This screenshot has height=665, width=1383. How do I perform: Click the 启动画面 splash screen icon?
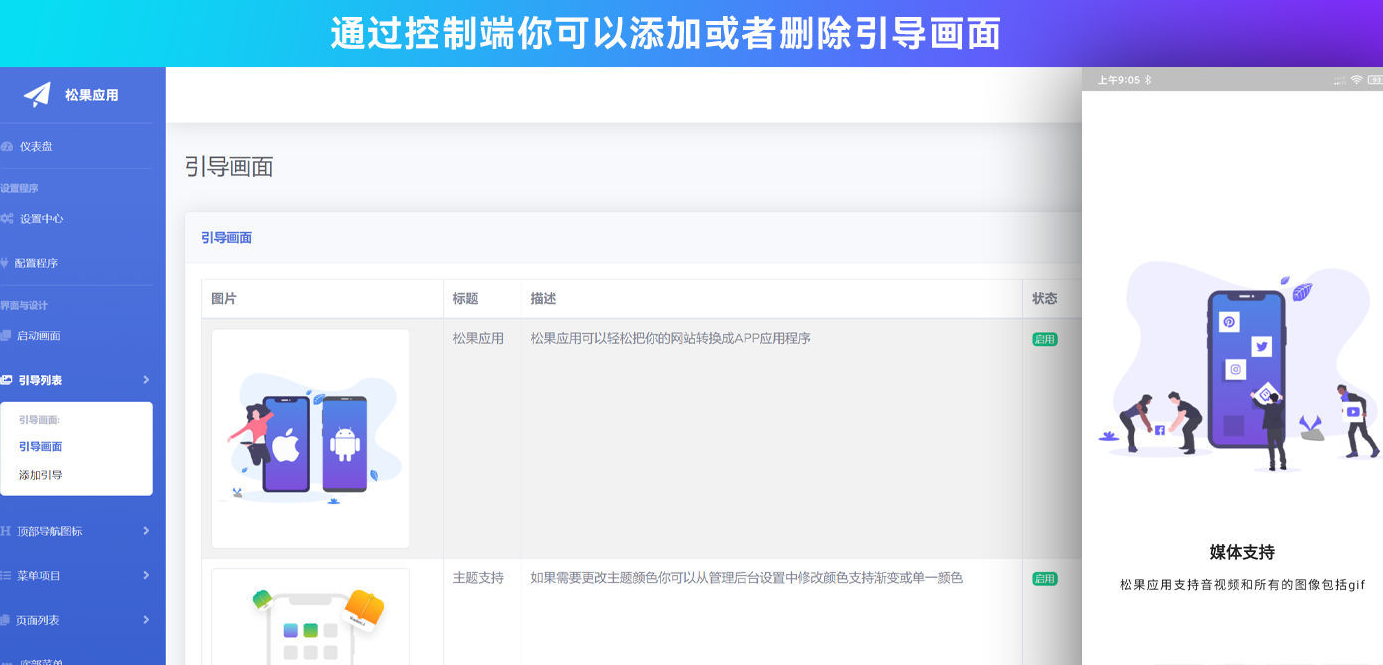(9, 335)
